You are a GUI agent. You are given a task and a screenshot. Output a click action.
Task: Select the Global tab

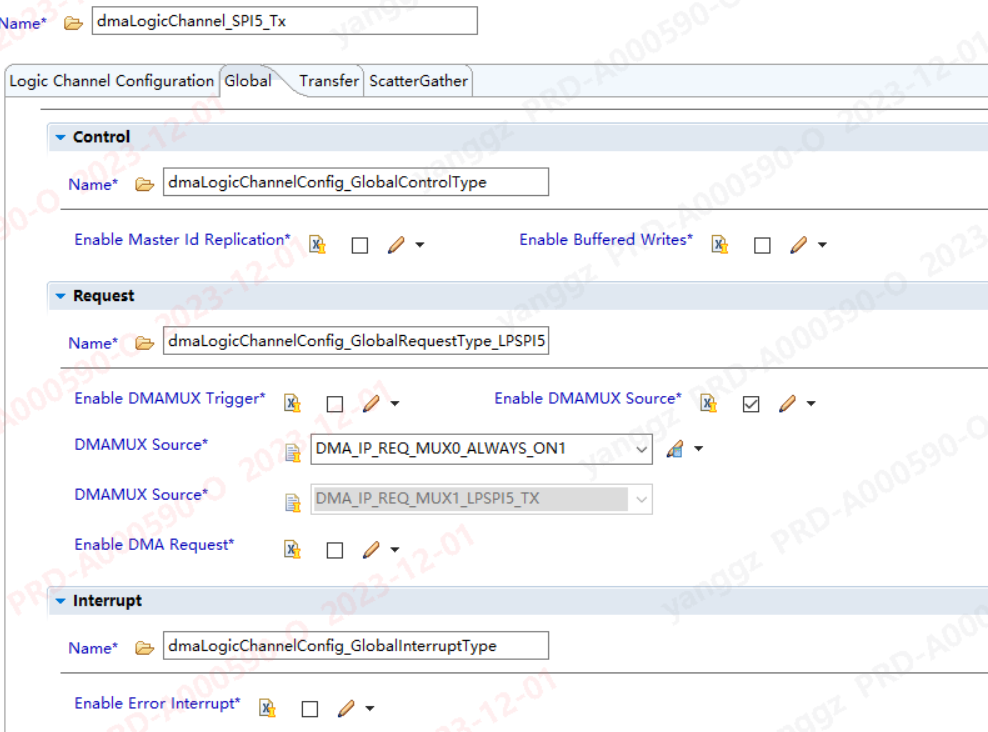pos(248,81)
